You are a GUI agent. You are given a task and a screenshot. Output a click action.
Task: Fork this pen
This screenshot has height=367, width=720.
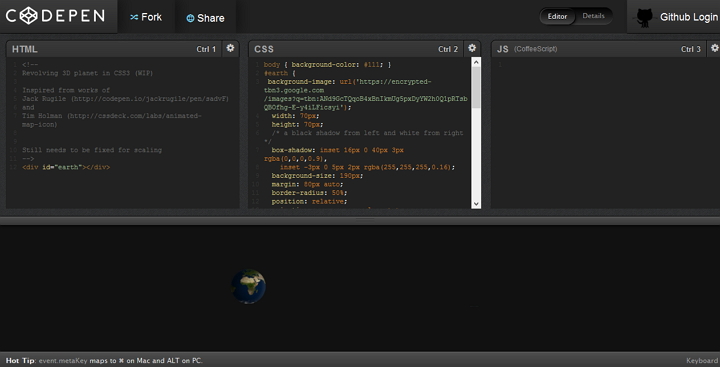point(146,17)
